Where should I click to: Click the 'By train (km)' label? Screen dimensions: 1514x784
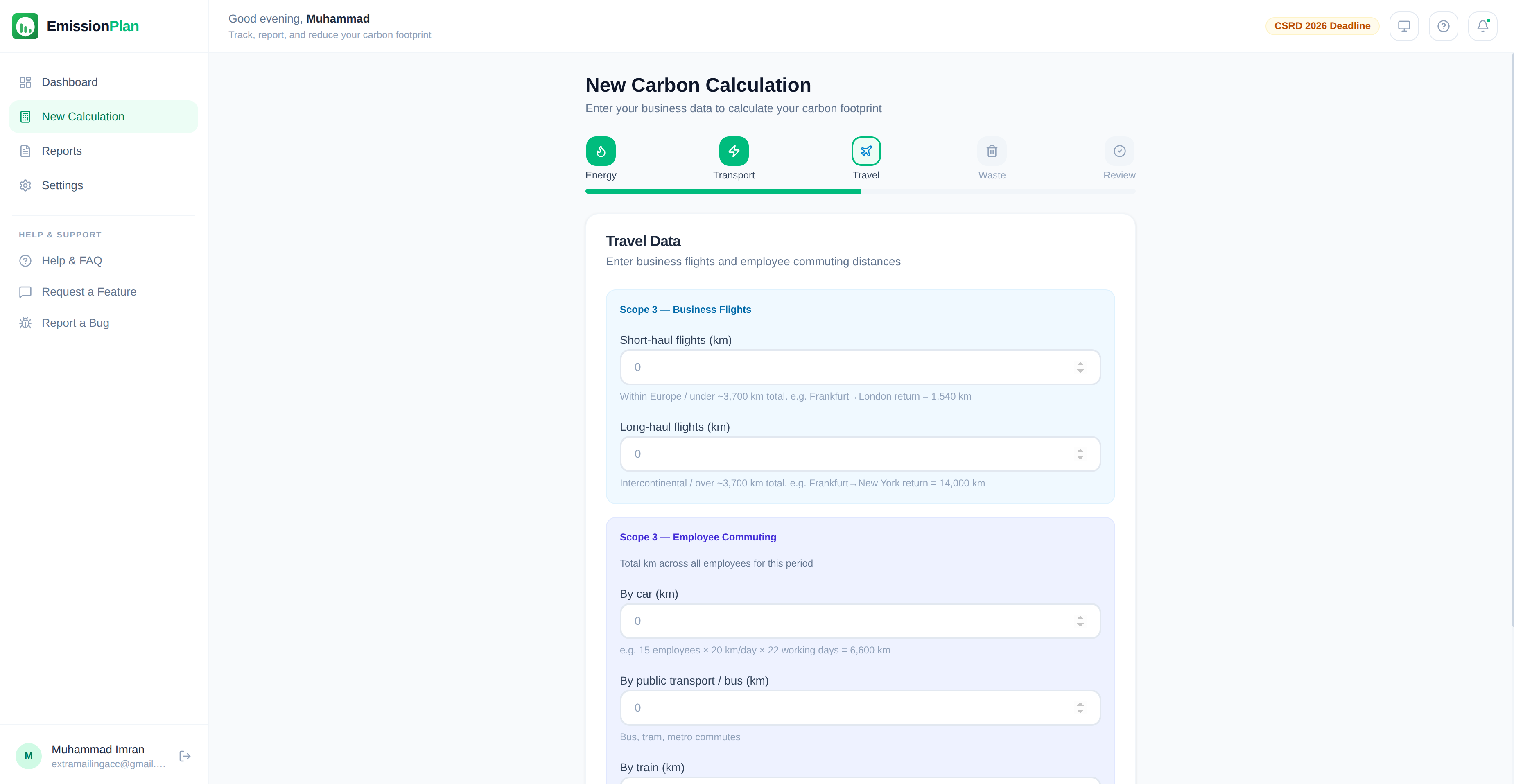652,768
